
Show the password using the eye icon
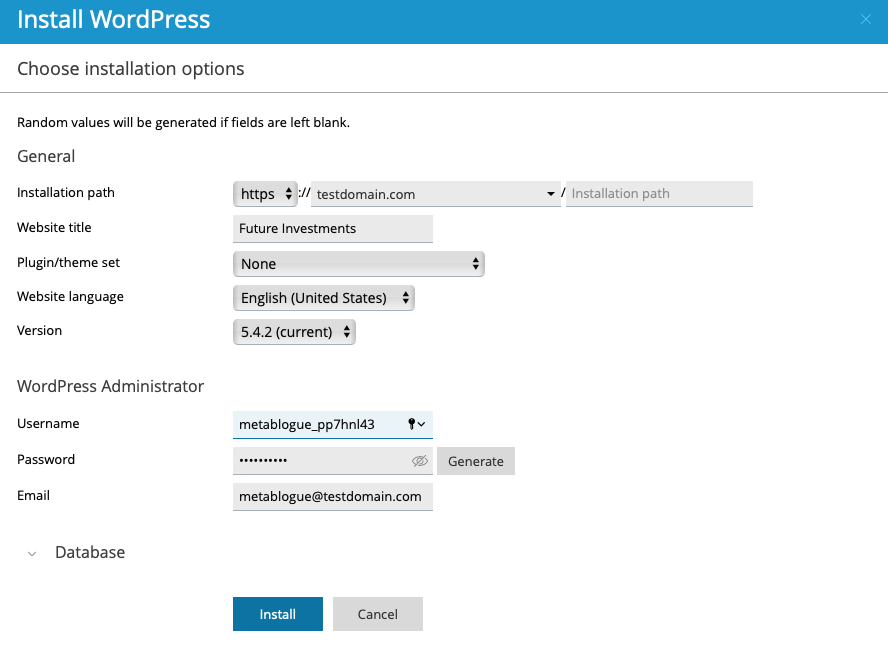tap(419, 461)
